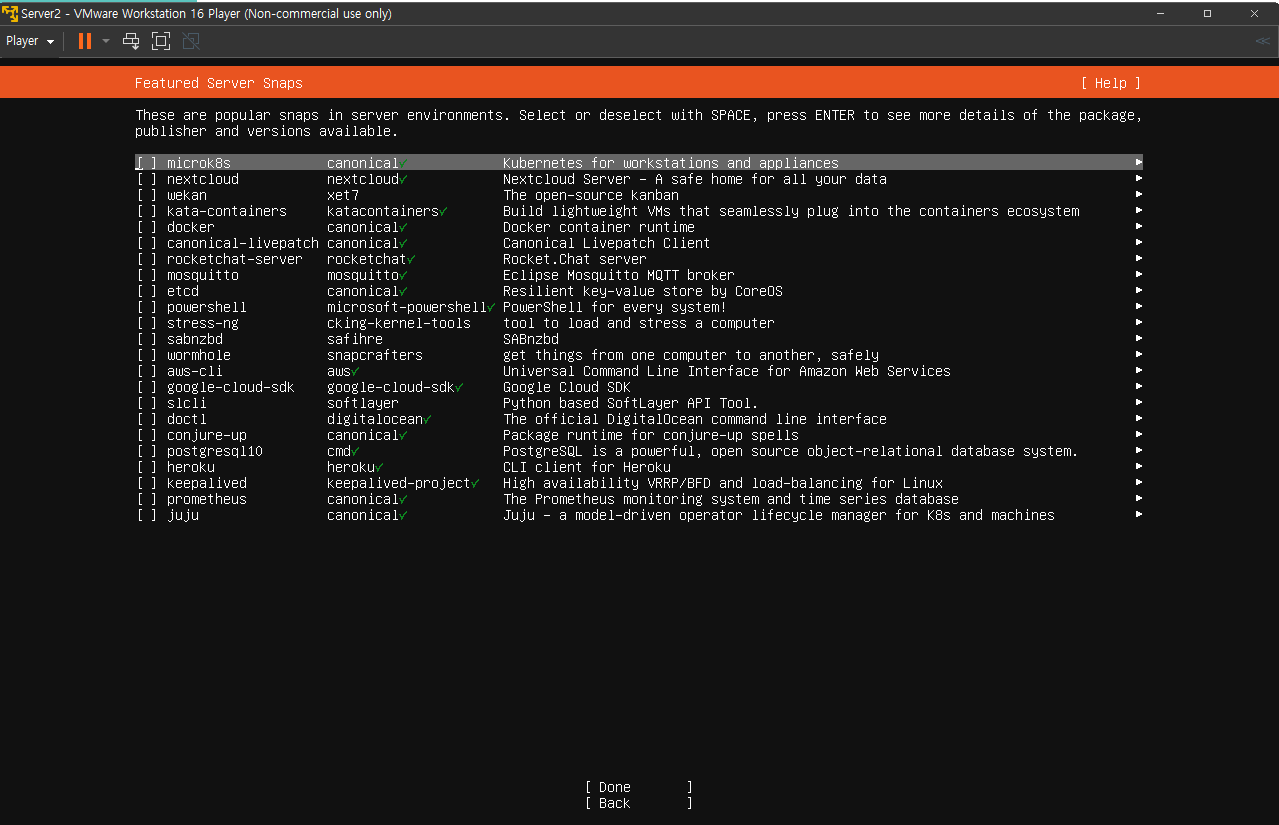Open the power options arrow beside the pause icon
Viewport: 1279px width, 825px height.
click(106, 41)
